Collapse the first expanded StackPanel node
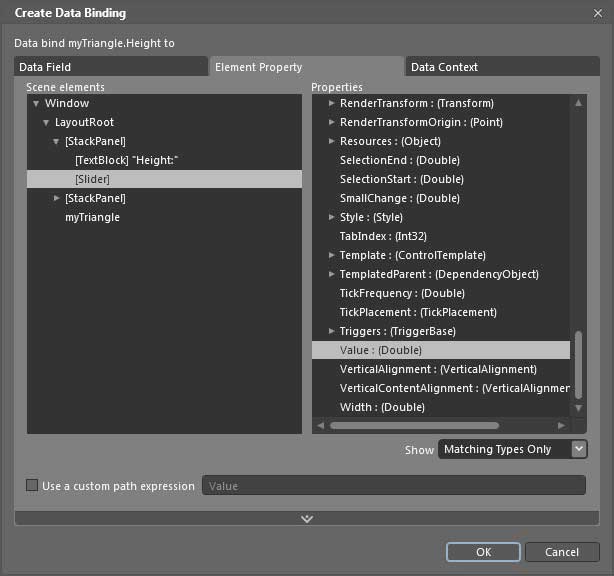Screen dimensions: 614x576 (x=56, y=142)
